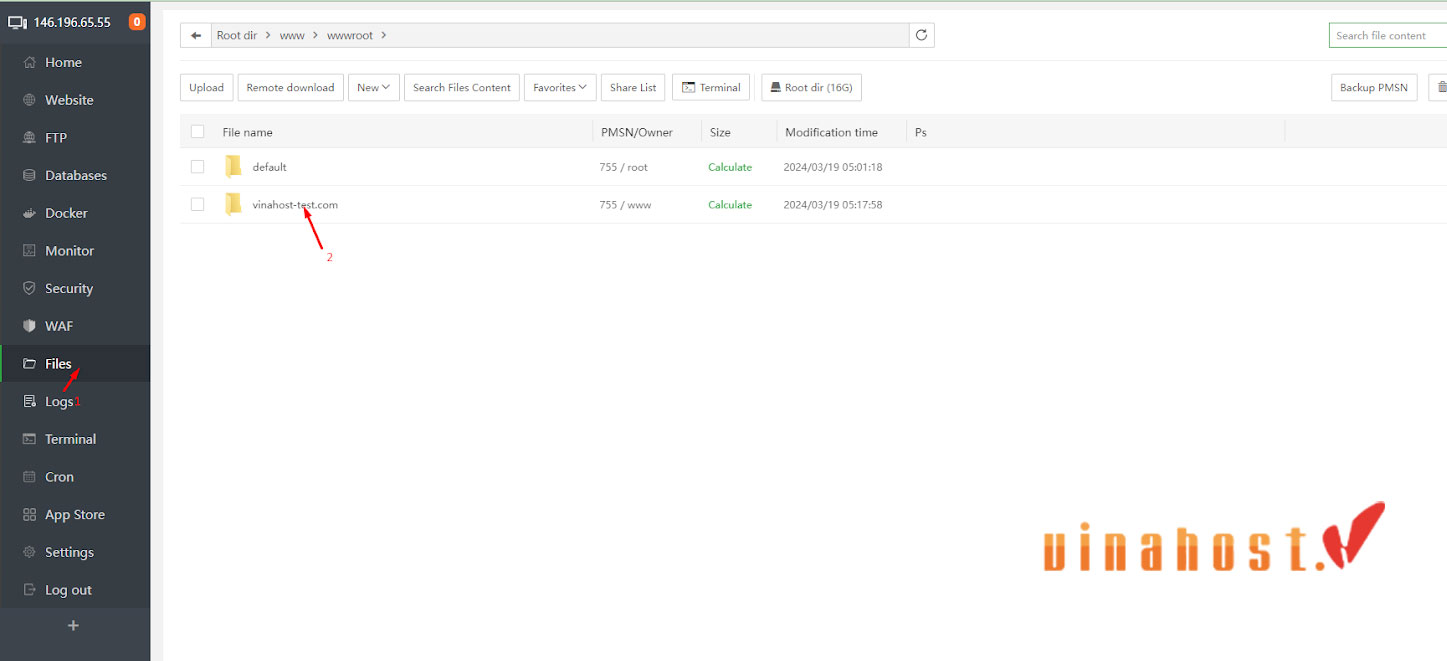1447x661 pixels.
Task: Click the refresh directory icon
Action: [x=921, y=35]
